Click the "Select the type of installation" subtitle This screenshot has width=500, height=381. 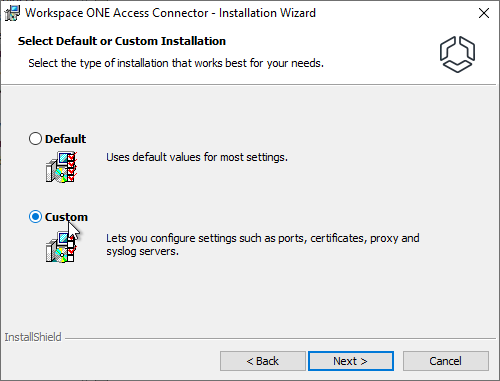point(176,63)
